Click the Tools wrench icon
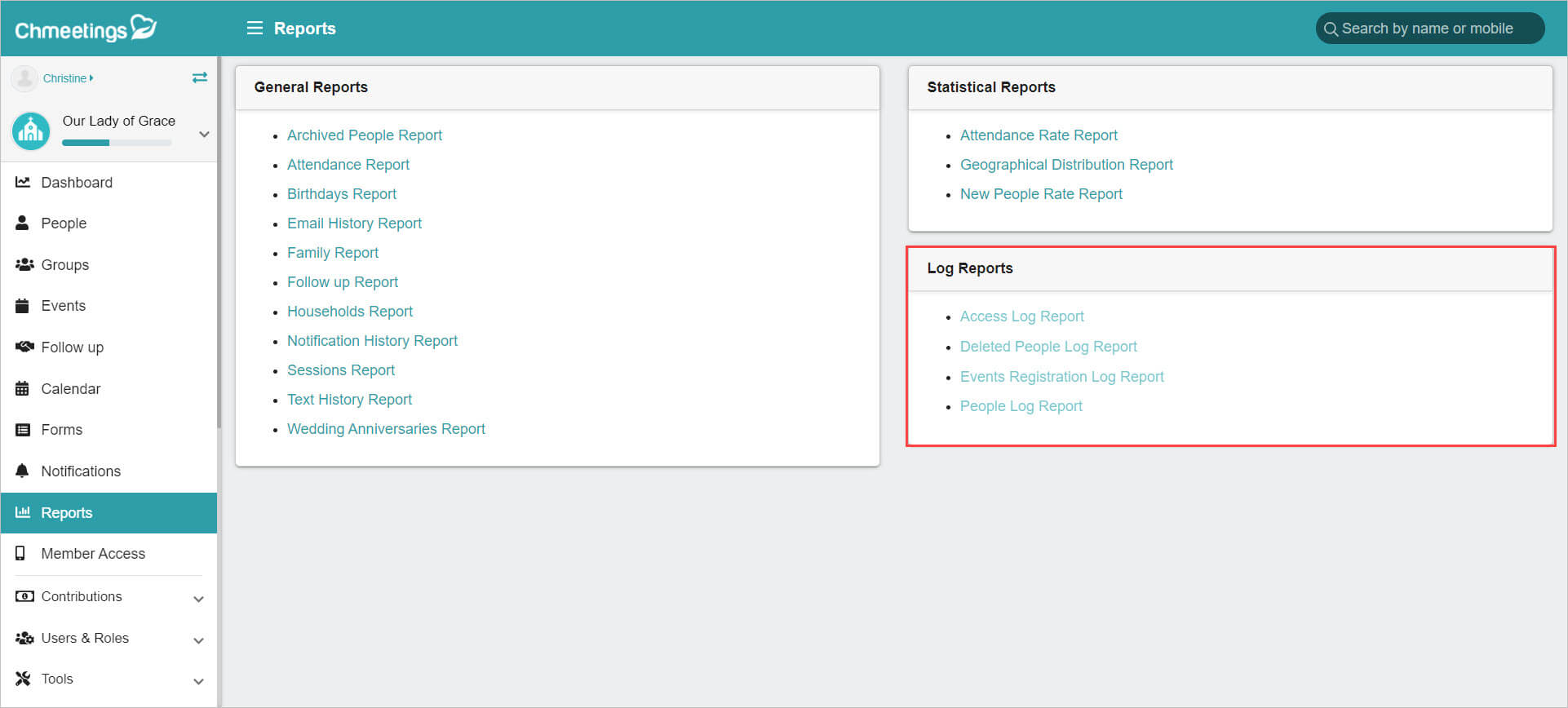1568x708 pixels. tap(23, 679)
